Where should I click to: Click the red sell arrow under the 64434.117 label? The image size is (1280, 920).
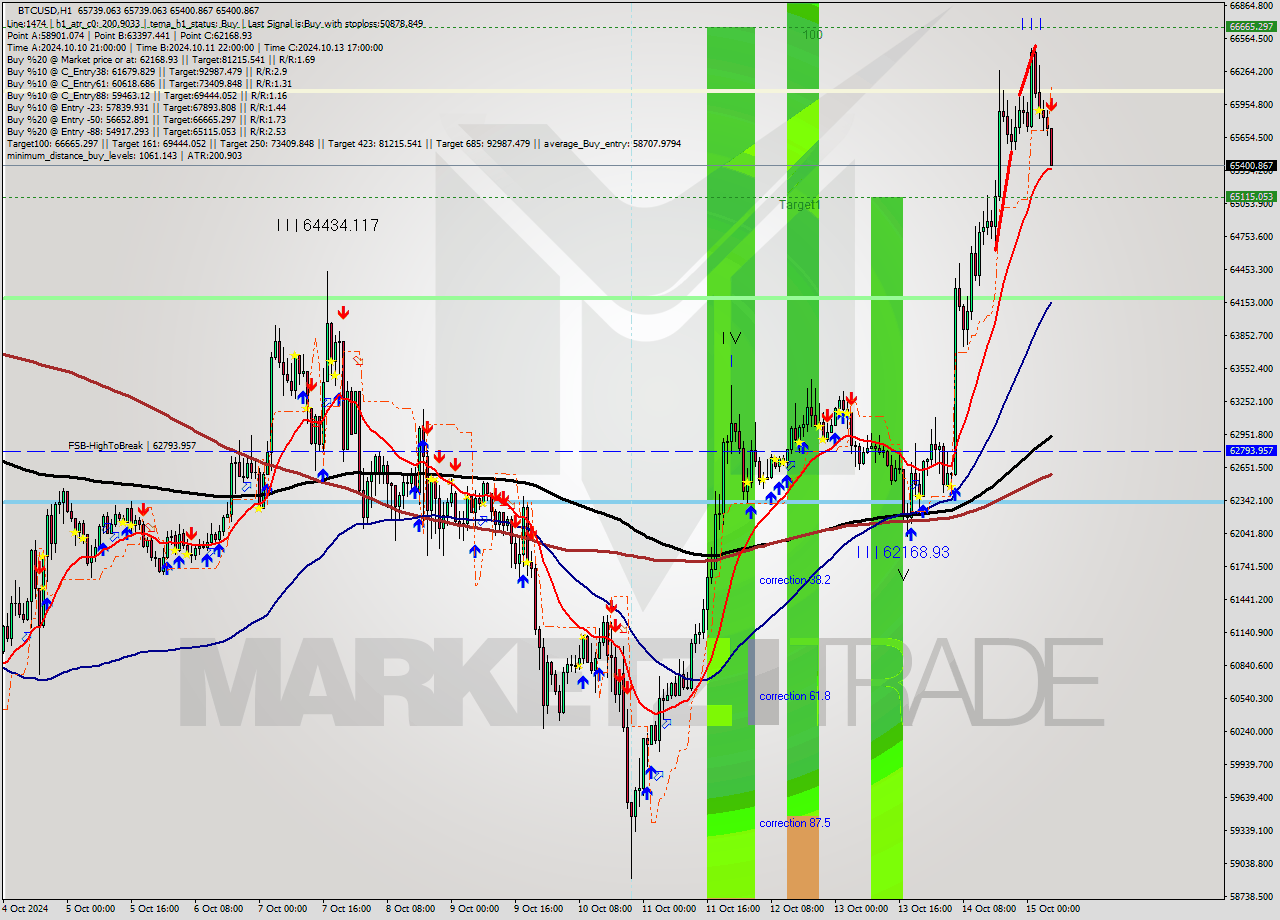pyautogui.click(x=343, y=313)
